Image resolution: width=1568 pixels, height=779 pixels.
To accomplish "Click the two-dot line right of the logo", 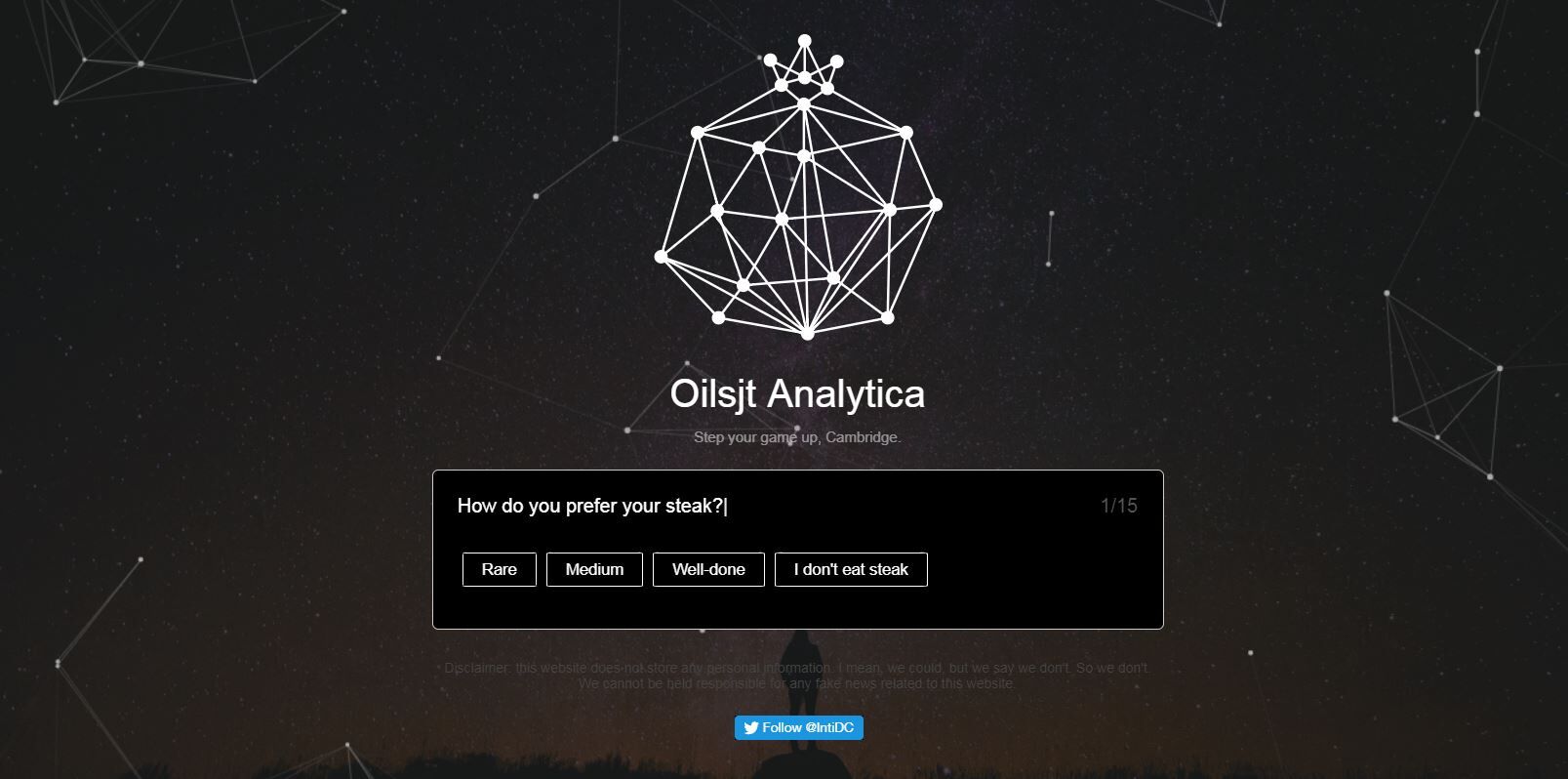I will (1050, 238).
